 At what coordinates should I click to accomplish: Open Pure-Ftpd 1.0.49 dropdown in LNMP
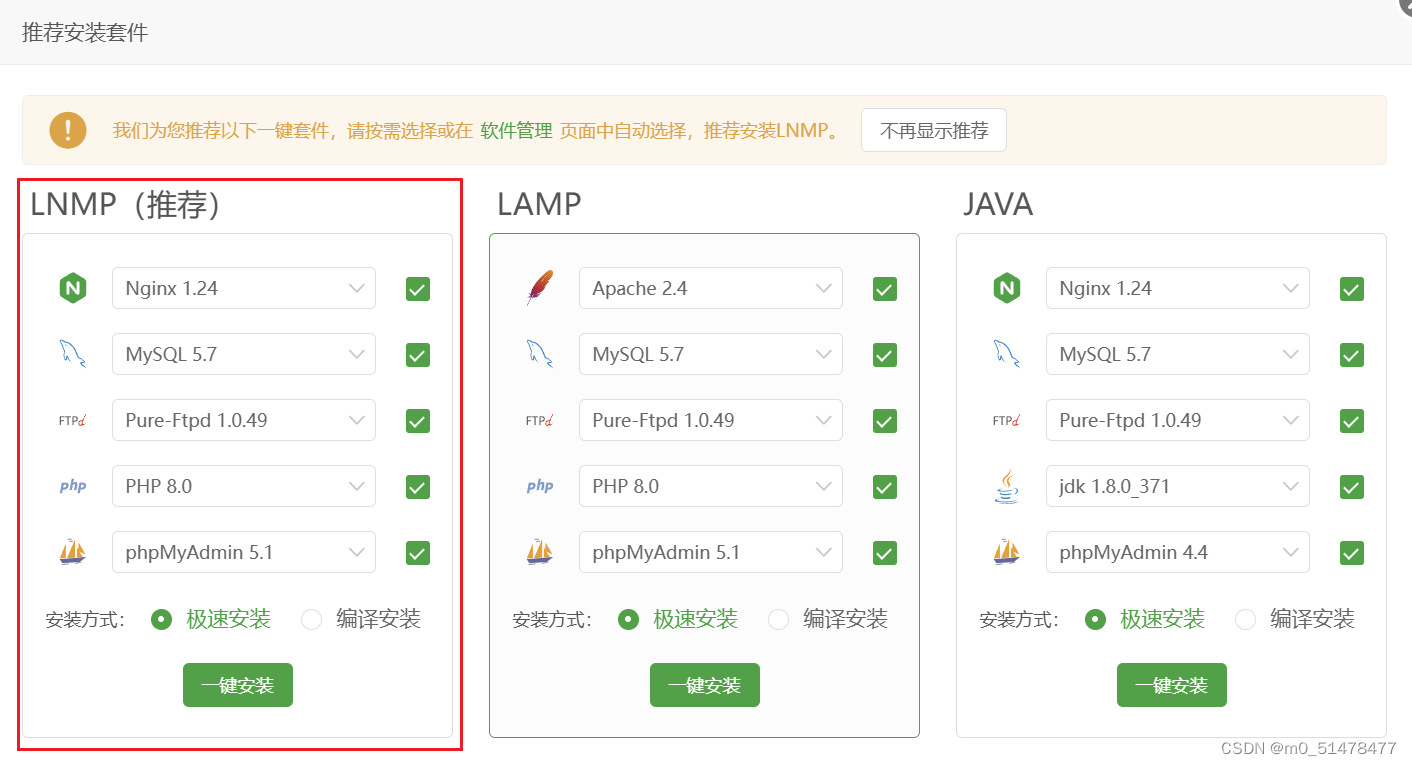(244, 420)
